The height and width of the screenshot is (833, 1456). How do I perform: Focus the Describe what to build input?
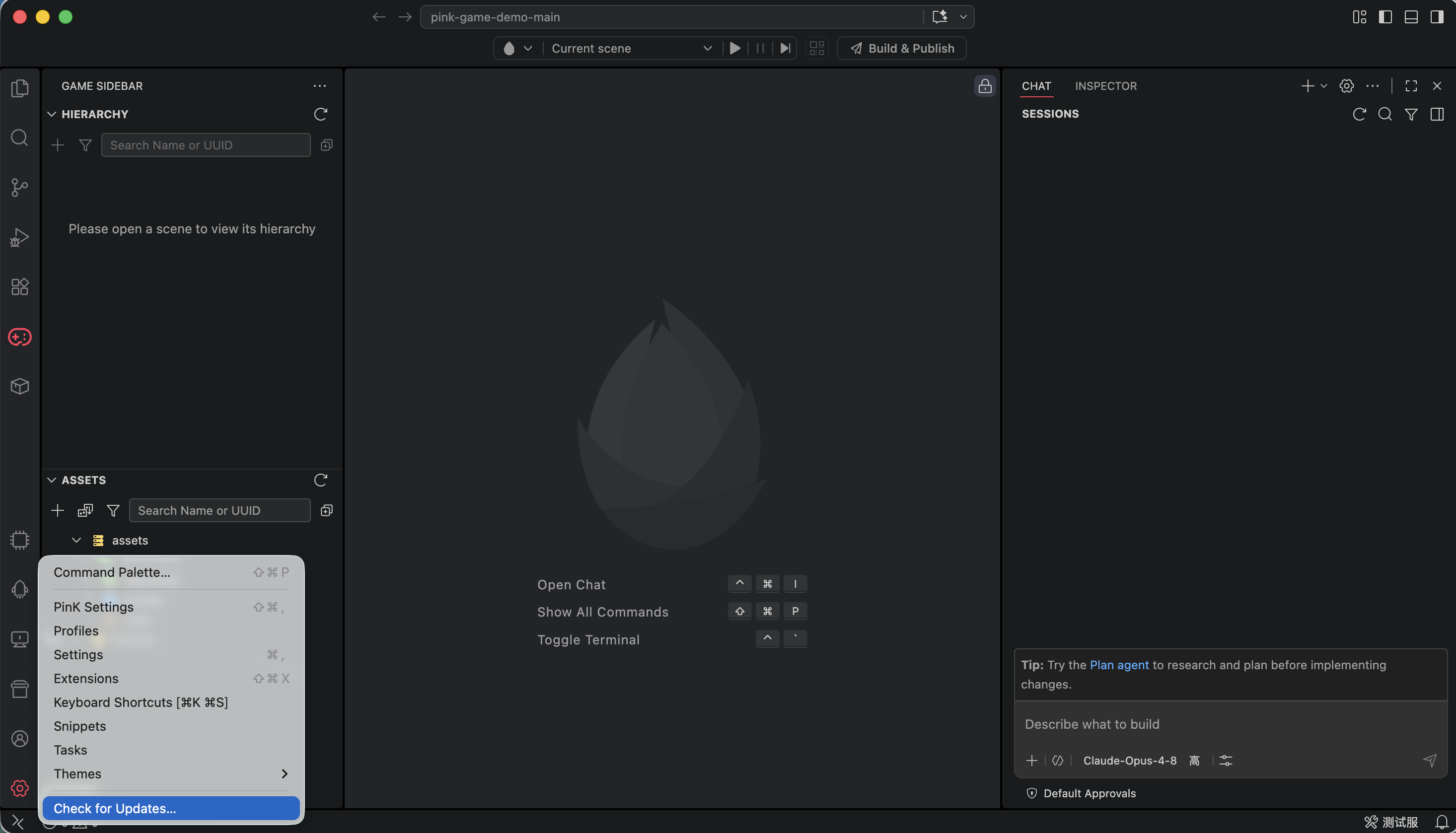(x=1231, y=724)
